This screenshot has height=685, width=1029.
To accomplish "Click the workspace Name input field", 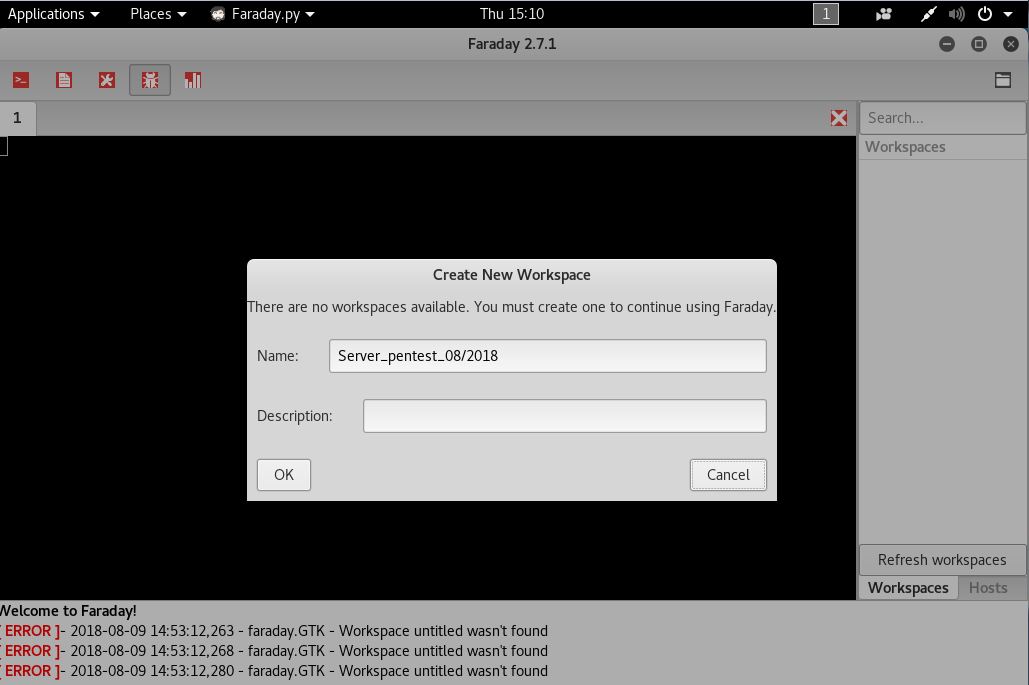I will coord(547,356).
